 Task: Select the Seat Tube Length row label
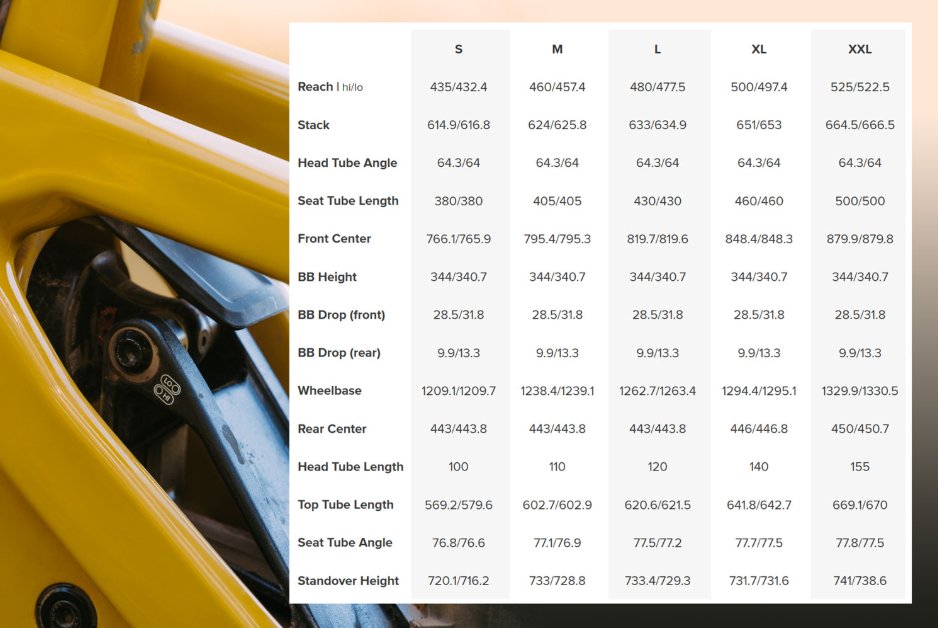pyautogui.click(x=348, y=201)
